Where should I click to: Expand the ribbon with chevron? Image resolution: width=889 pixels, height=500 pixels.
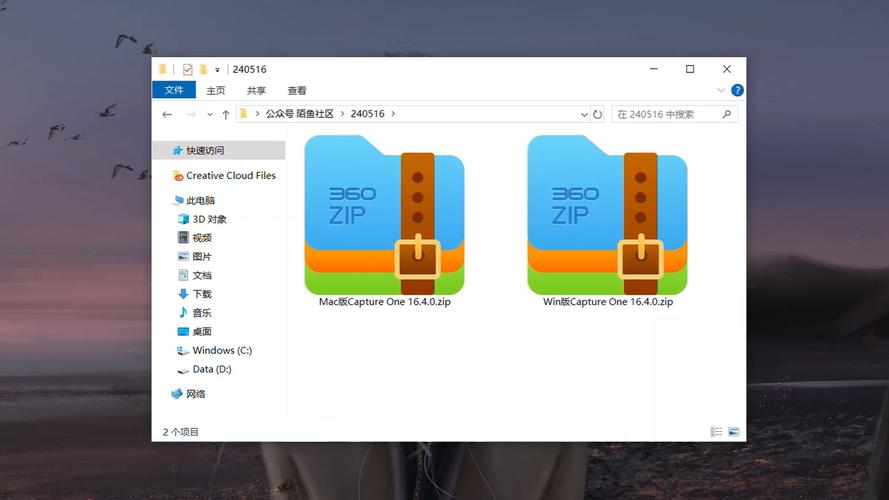tap(721, 90)
